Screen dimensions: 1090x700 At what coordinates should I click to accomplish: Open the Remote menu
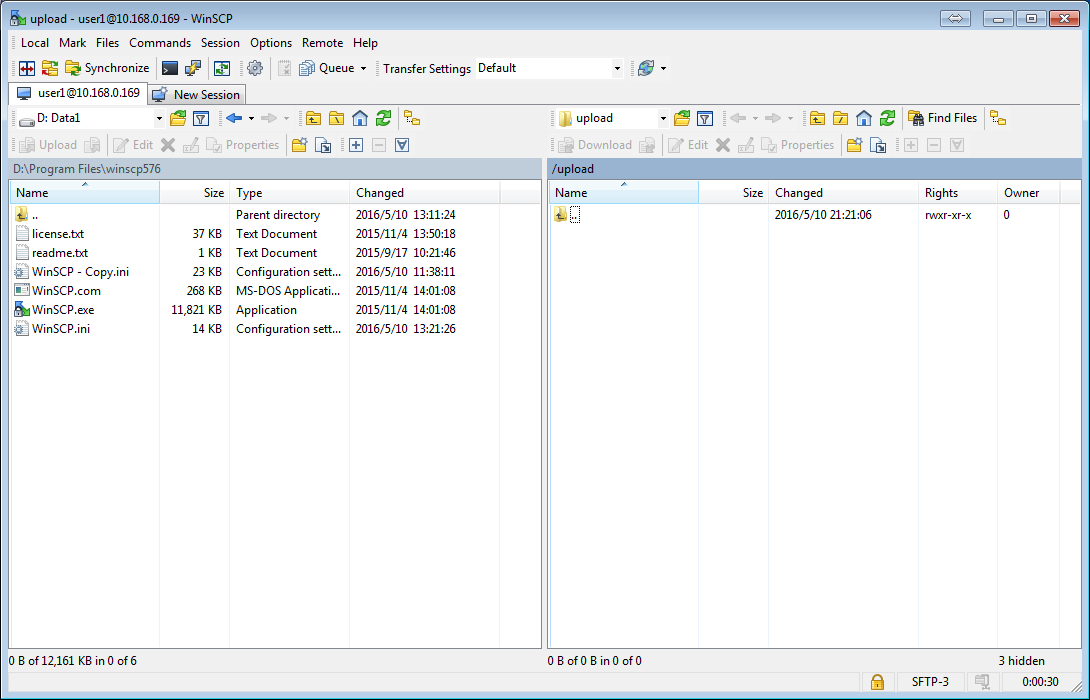pos(323,42)
